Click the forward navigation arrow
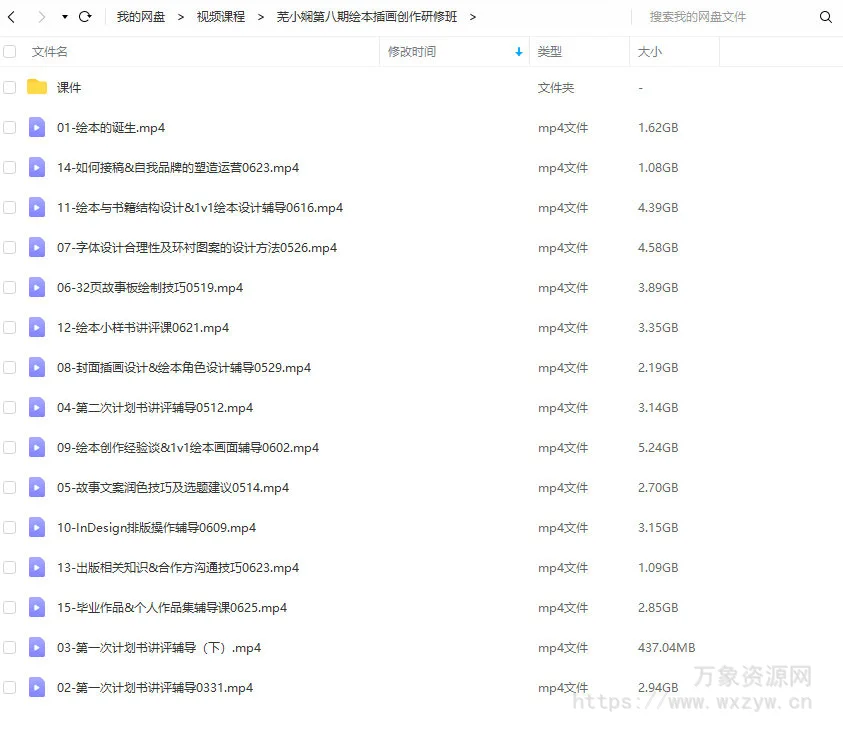 click(x=41, y=17)
